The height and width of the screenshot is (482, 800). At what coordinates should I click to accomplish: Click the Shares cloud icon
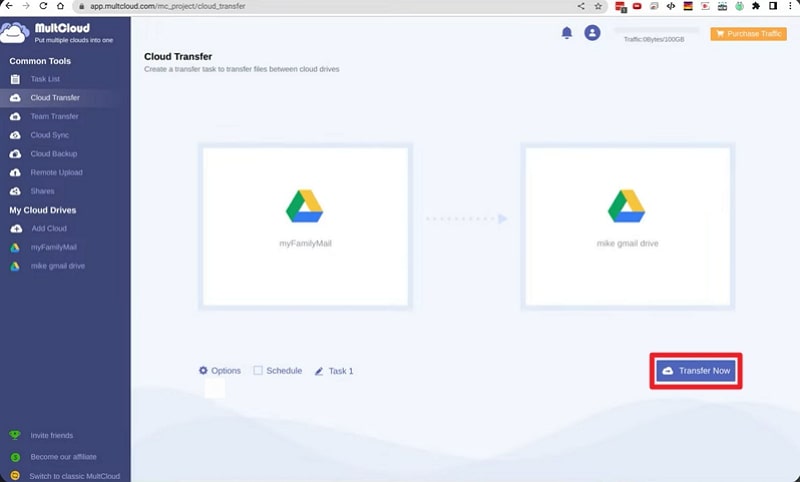(x=15, y=191)
